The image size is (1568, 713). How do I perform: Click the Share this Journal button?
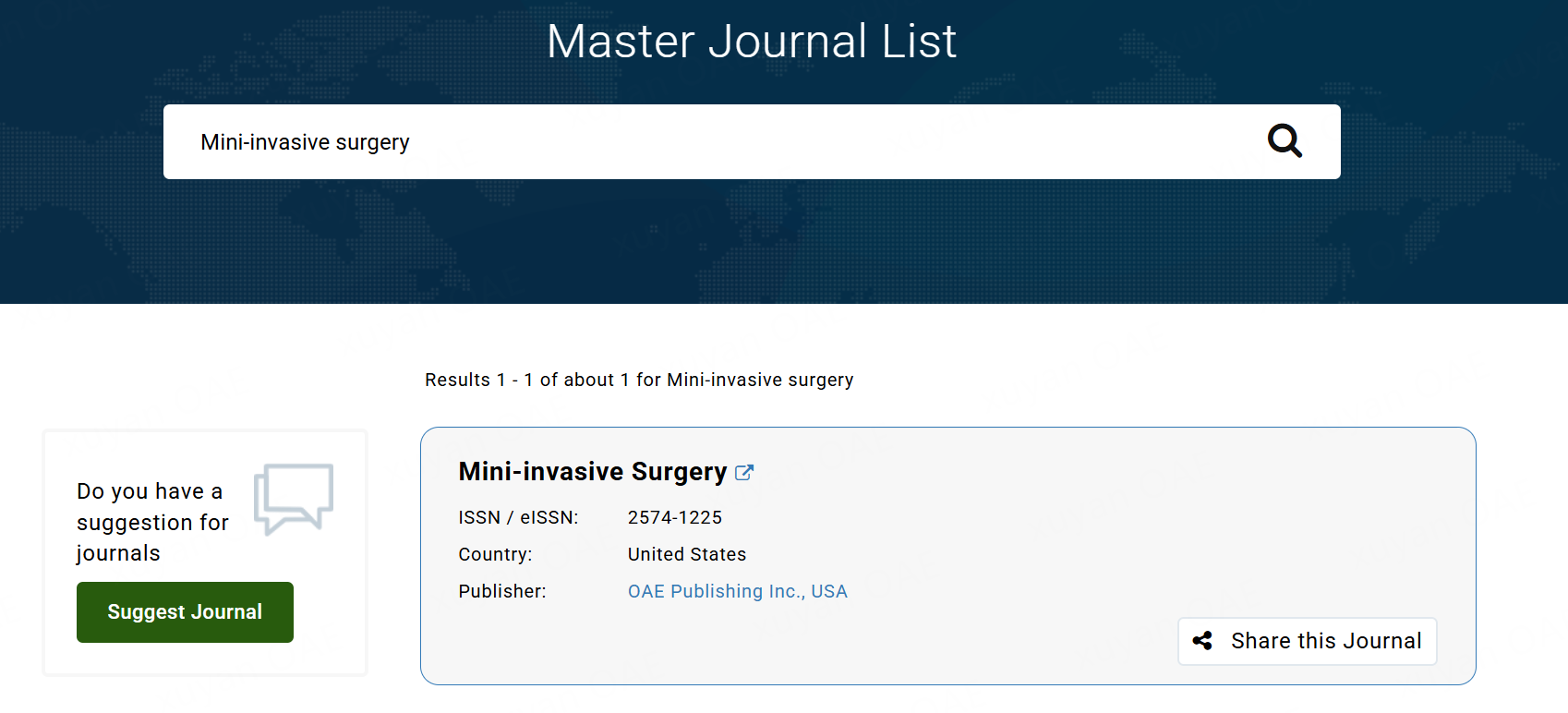pyautogui.click(x=1307, y=641)
